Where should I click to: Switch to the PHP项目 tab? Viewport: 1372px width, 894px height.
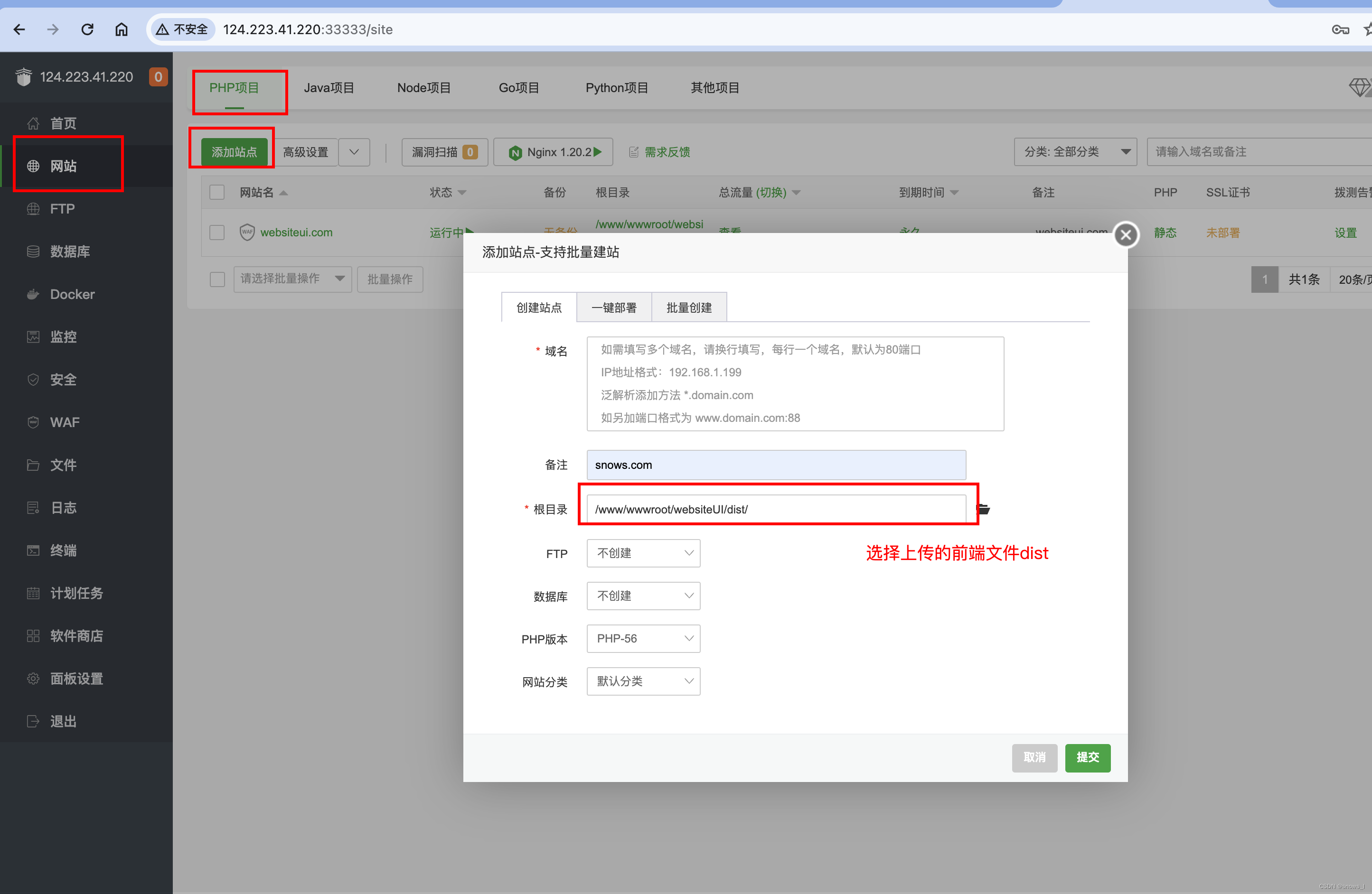[x=234, y=88]
